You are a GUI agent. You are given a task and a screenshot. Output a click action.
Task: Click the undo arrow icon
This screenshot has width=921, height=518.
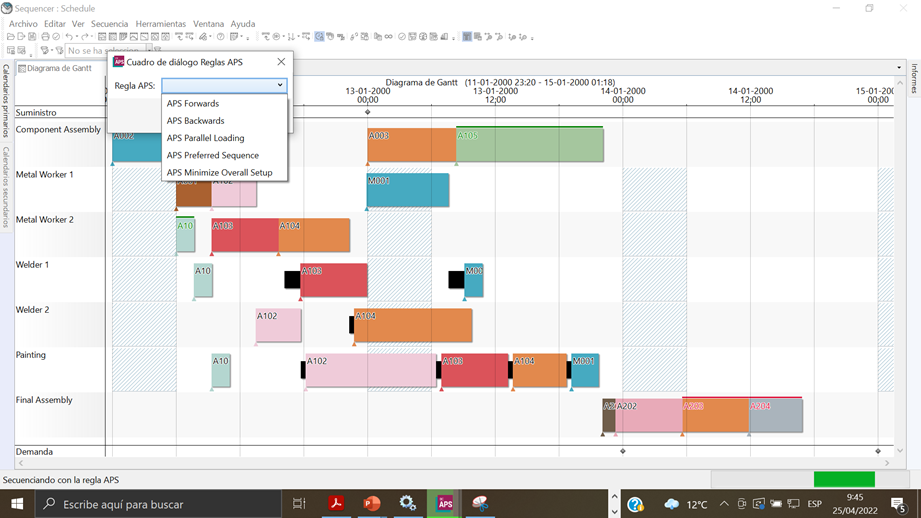(69, 36)
